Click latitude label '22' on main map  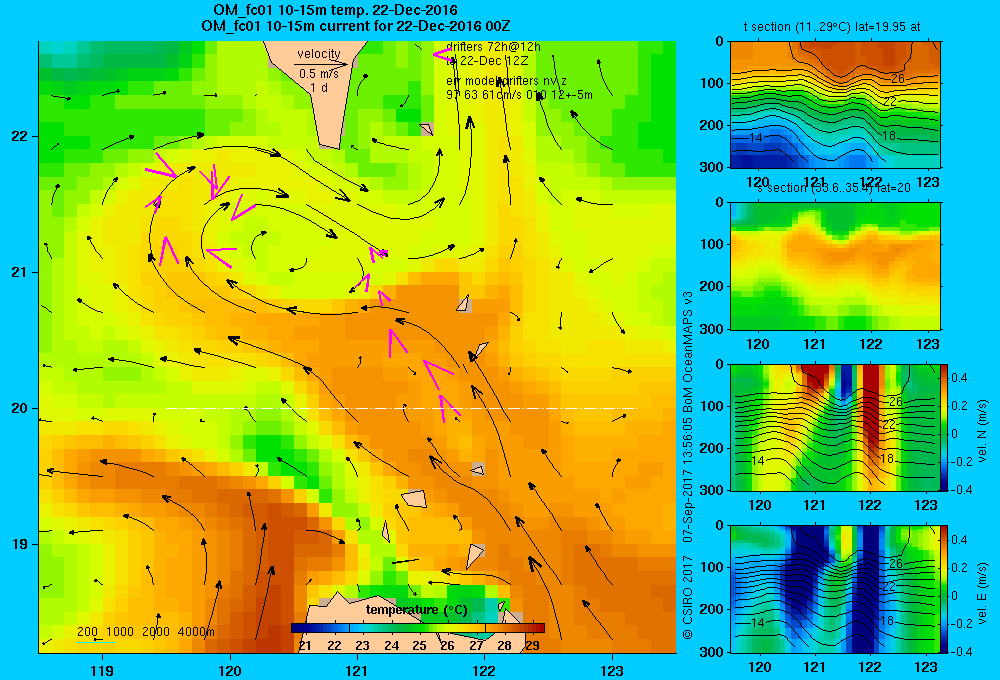coord(20,137)
